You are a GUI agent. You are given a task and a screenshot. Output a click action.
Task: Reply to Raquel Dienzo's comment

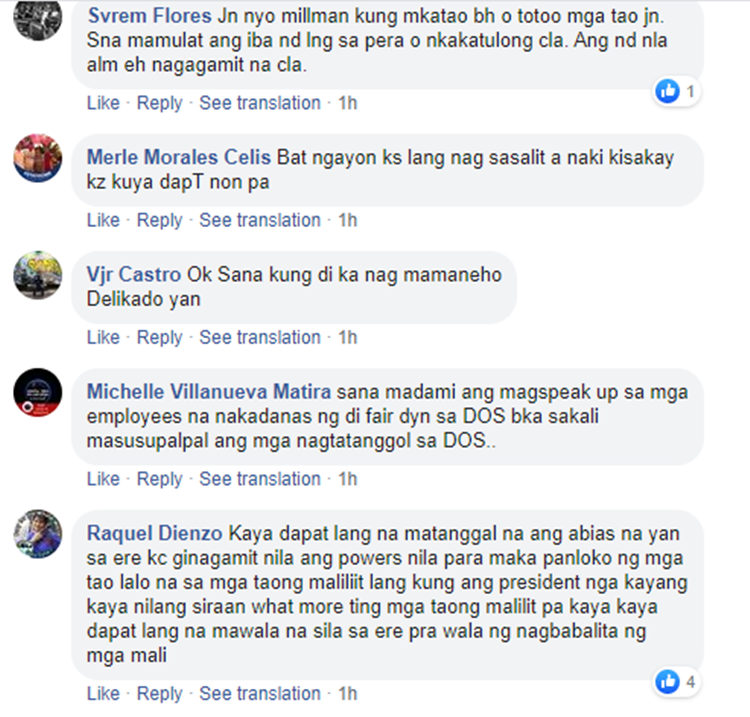point(159,694)
